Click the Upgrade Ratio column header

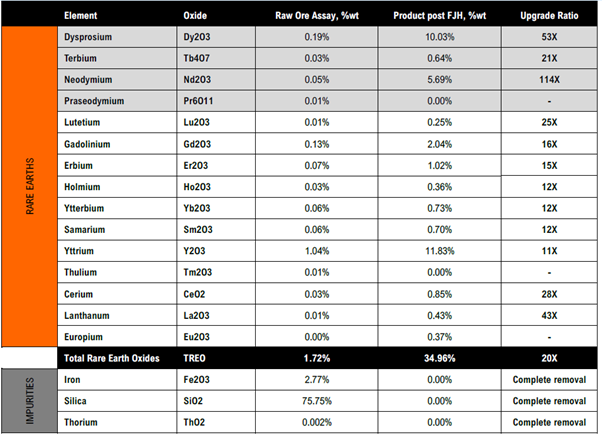pos(556,17)
